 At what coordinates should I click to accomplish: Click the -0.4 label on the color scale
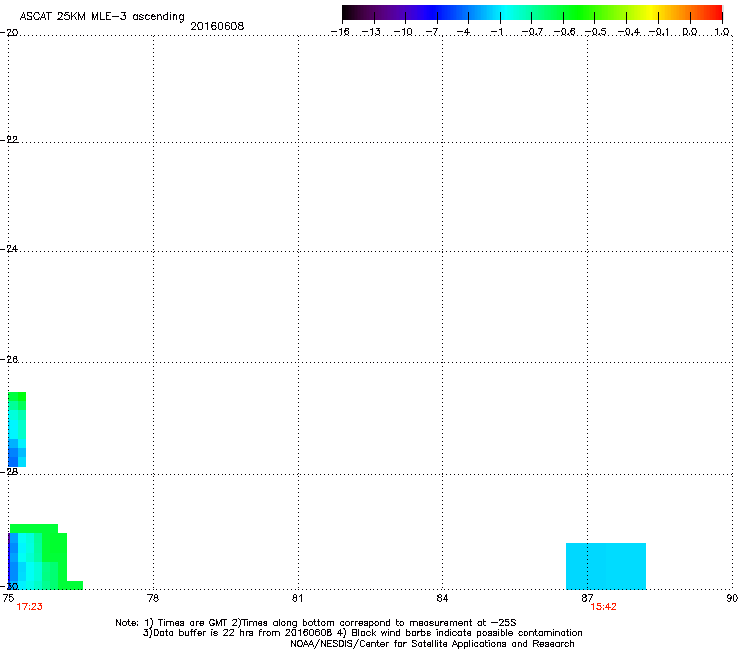[629, 32]
